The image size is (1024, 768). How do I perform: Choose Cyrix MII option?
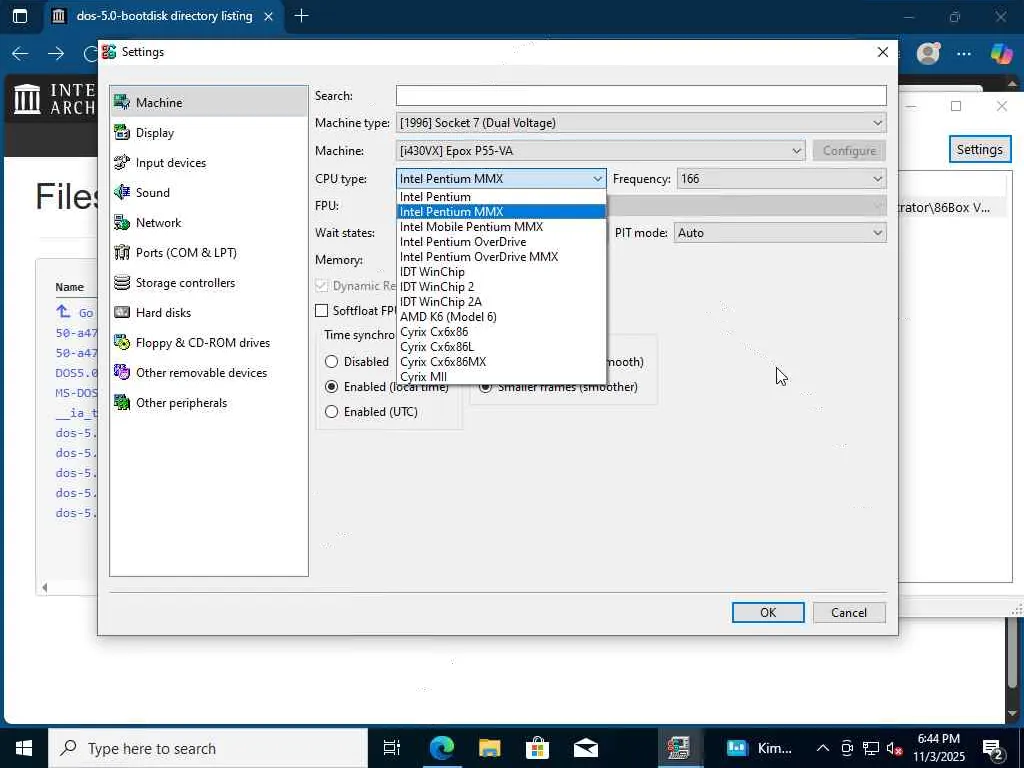pyautogui.click(x=501, y=377)
